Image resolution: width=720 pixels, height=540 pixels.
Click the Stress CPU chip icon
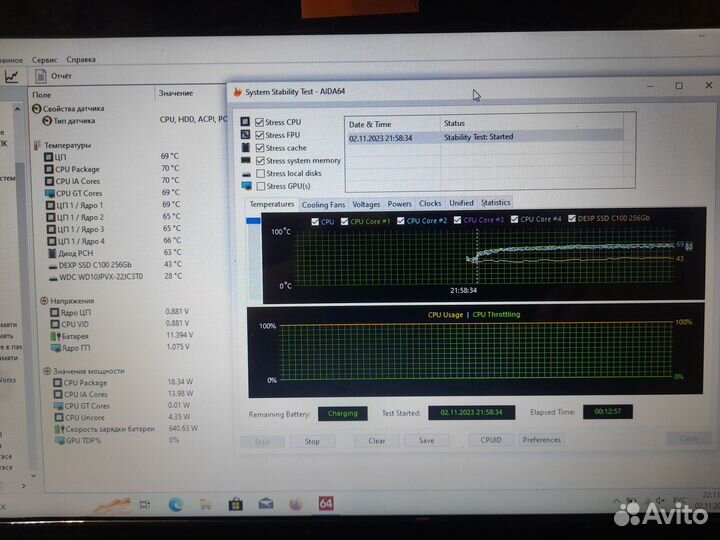[245, 122]
